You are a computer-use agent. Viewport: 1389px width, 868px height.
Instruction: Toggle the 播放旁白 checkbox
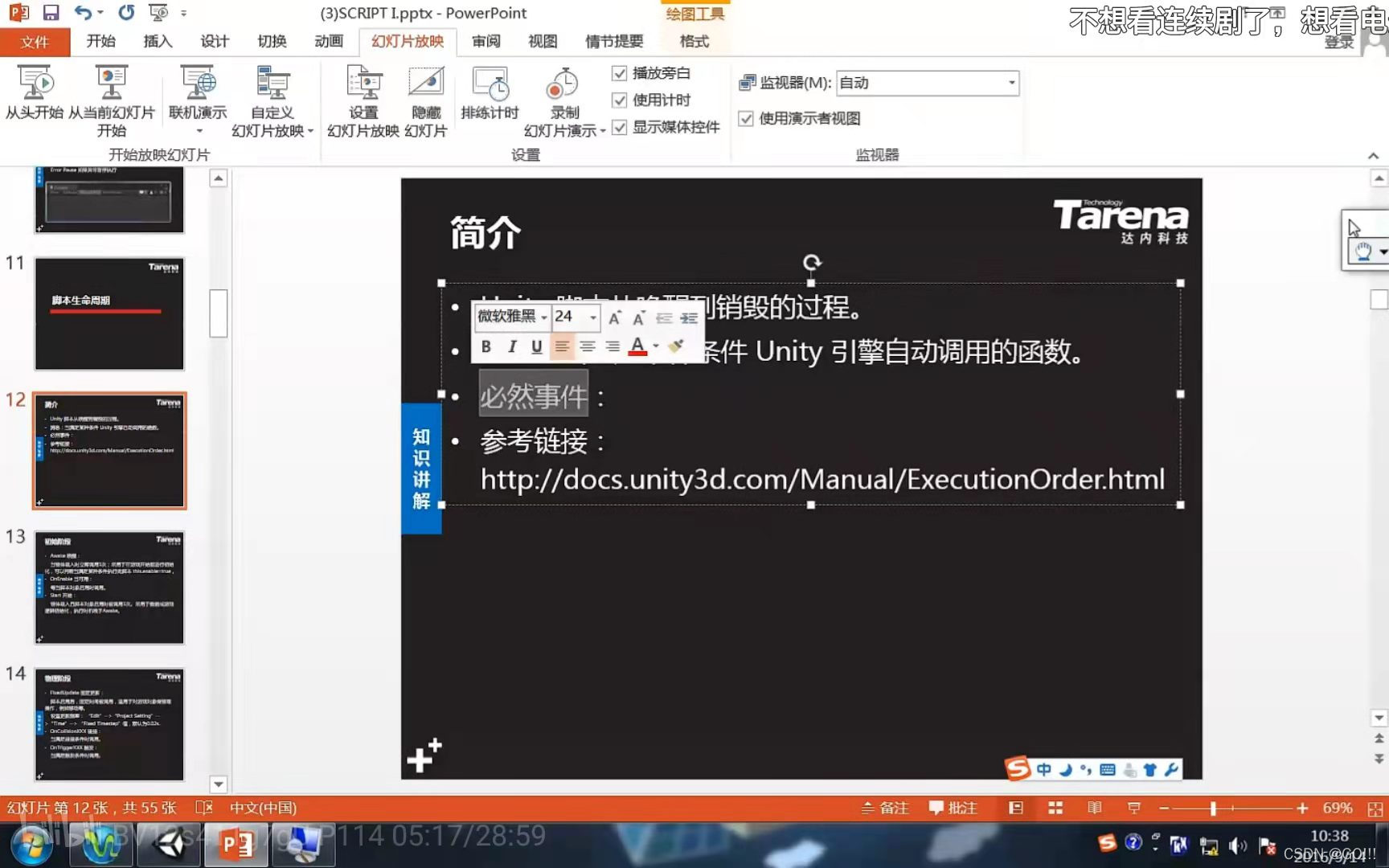[620, 72]
